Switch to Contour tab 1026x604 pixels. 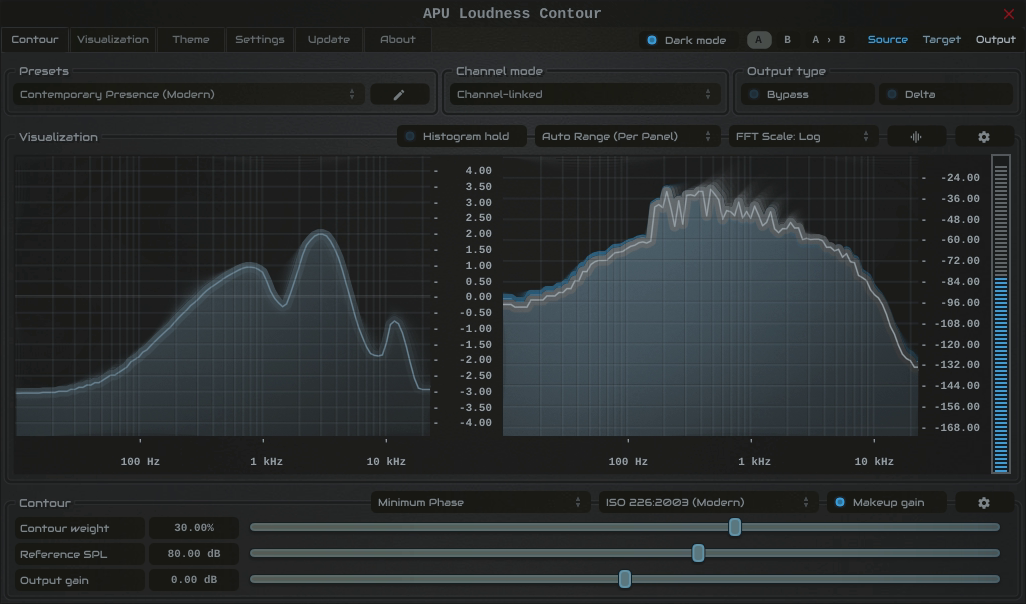pos(35,40)
